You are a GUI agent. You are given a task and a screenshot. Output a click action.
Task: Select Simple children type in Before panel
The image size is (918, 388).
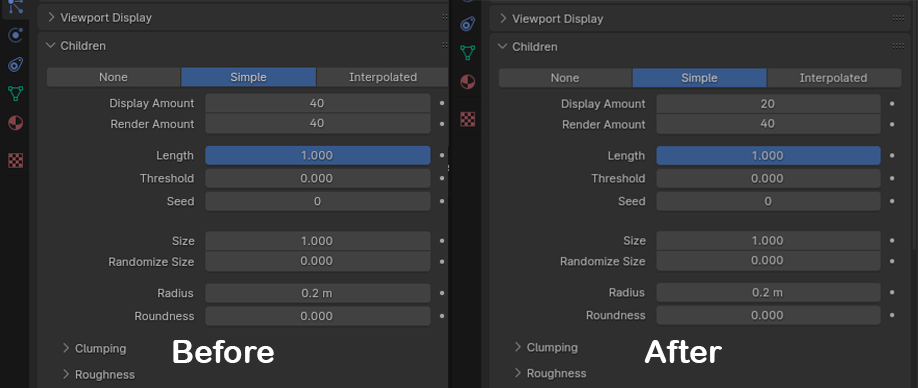[x=249, y=77]
